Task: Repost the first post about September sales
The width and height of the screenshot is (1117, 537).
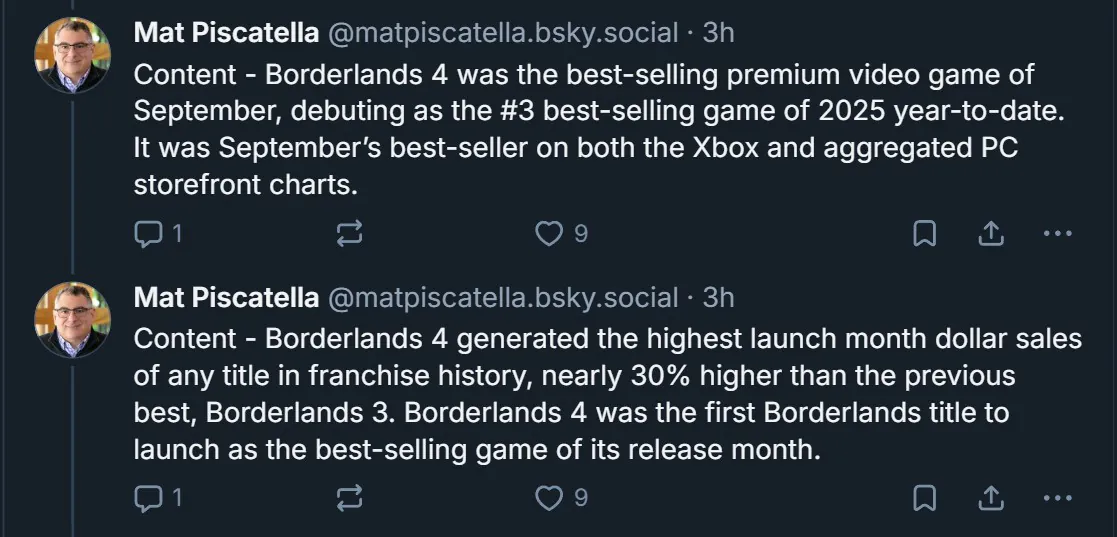Action: pyautogui.click(x=349, y=234)
